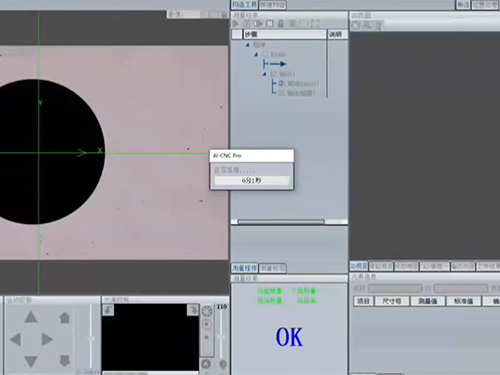Screen dimensions: 500x375
Task: Click first icon in 3D view toolbar
Action: [356, 25]
